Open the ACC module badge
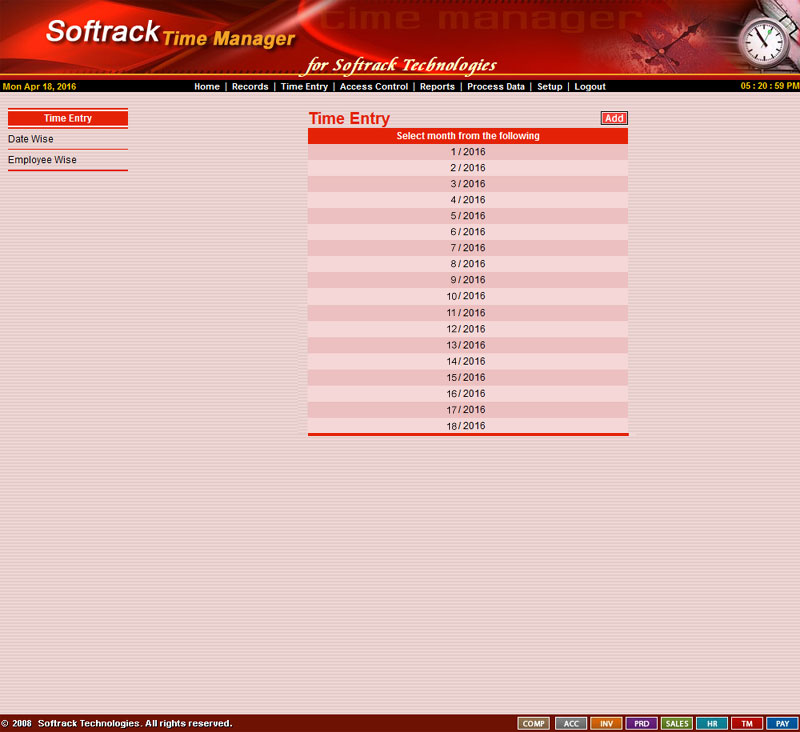This screenshot has height=732, width=800. [x=571, y=723]
